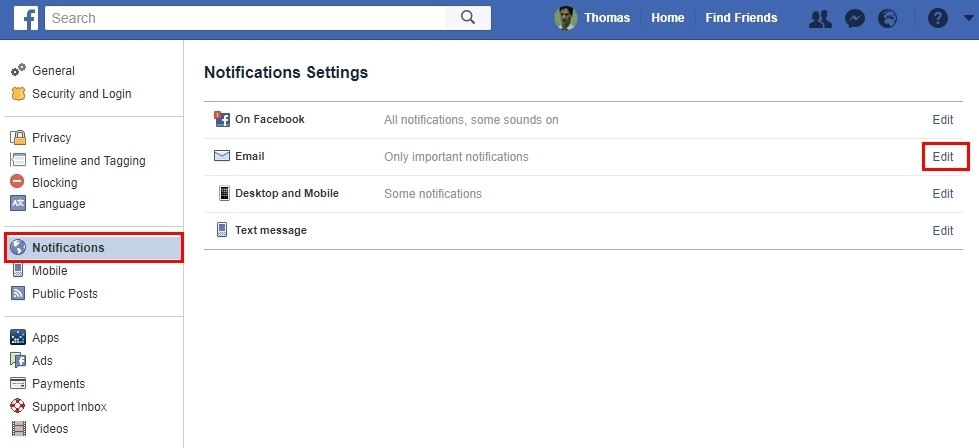This screenshot has width=979, height=448.
Task: Click the Mobile phone icon in sidebar
Action: click(x=18, y=270)
